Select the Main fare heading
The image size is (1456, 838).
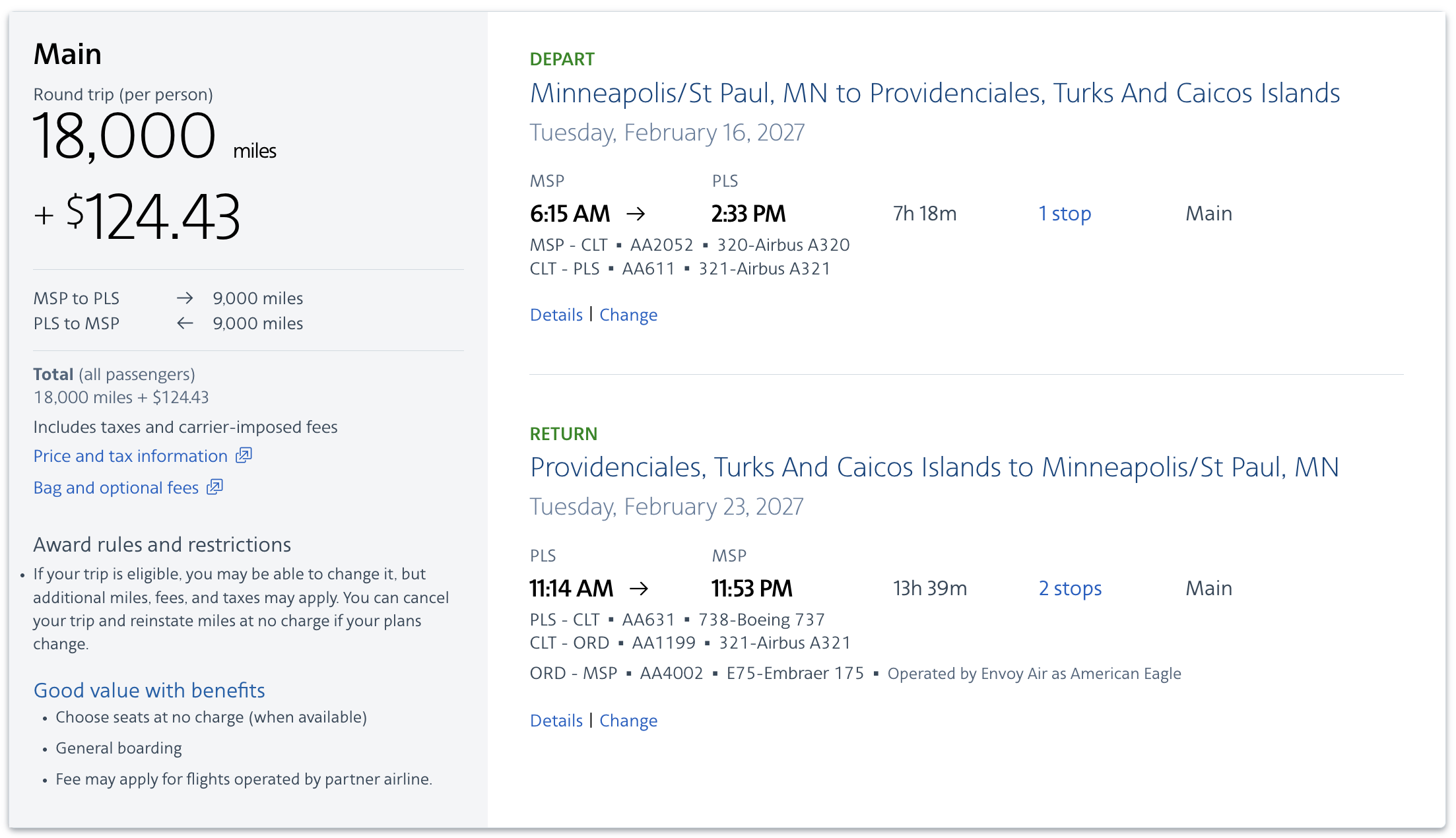point(67,53)
